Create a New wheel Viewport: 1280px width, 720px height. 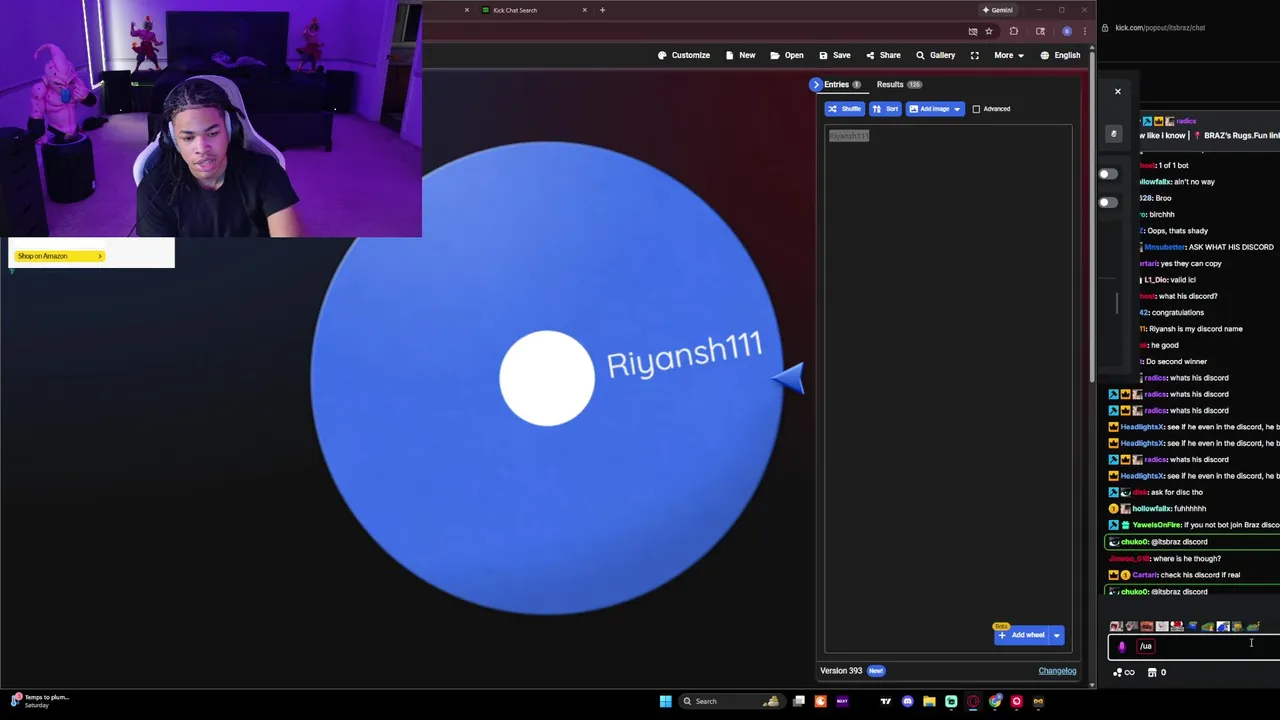(740, 55)
